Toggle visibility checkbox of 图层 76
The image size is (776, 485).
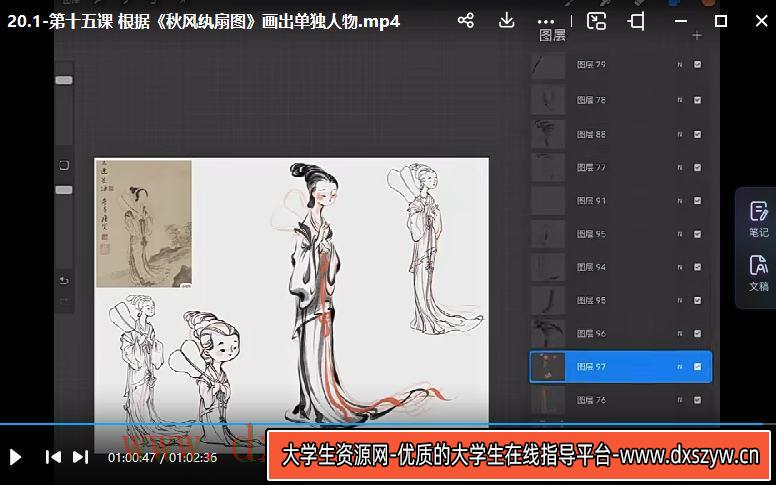click(x=697, y=399)
